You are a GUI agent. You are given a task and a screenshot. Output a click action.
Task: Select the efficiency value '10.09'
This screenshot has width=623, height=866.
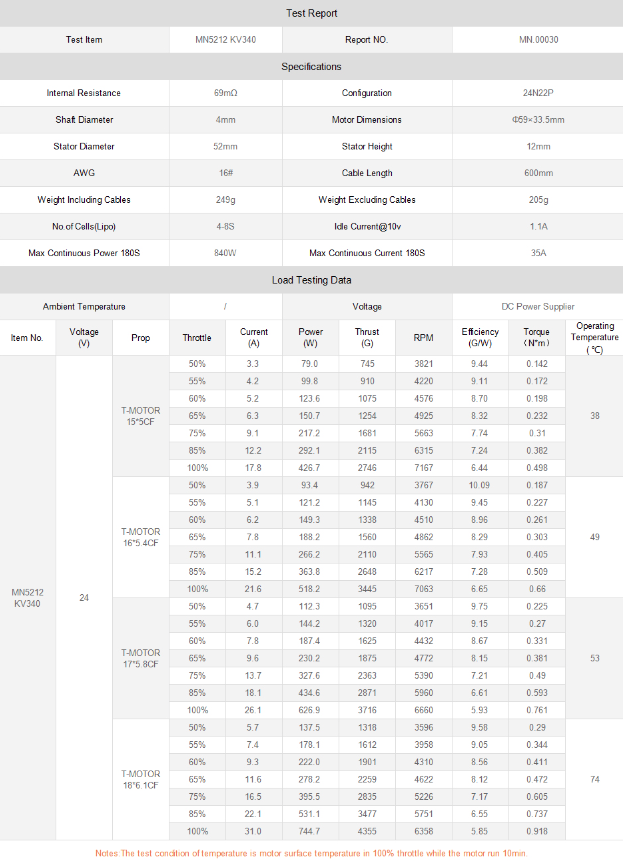click(x=479, y=485)
